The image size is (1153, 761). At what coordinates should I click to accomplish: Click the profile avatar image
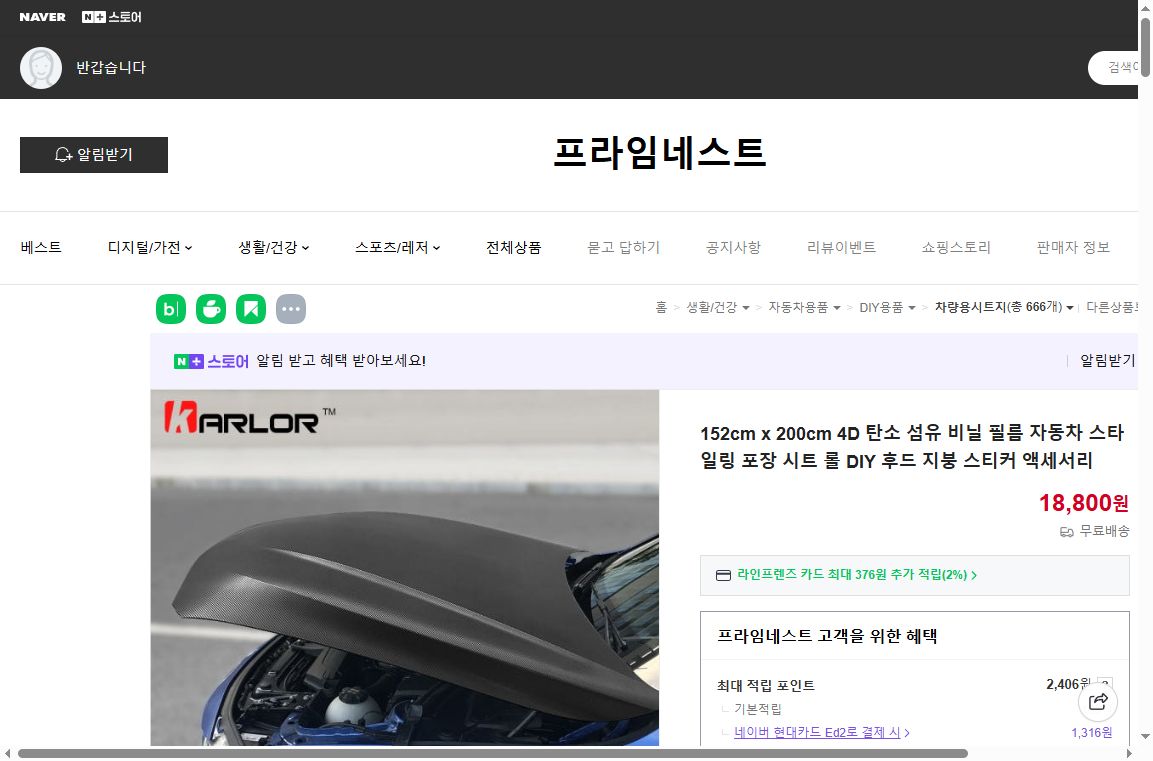[x=41, y=68]
